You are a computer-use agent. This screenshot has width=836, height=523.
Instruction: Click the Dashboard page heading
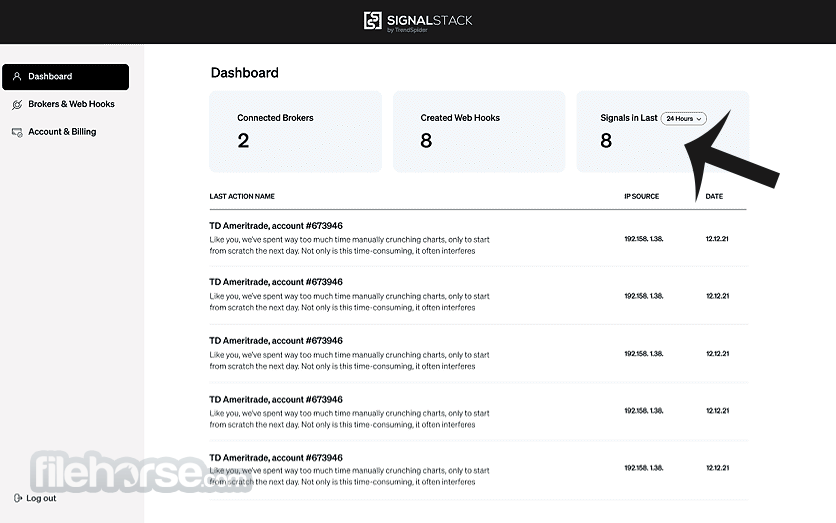point(245,73)
